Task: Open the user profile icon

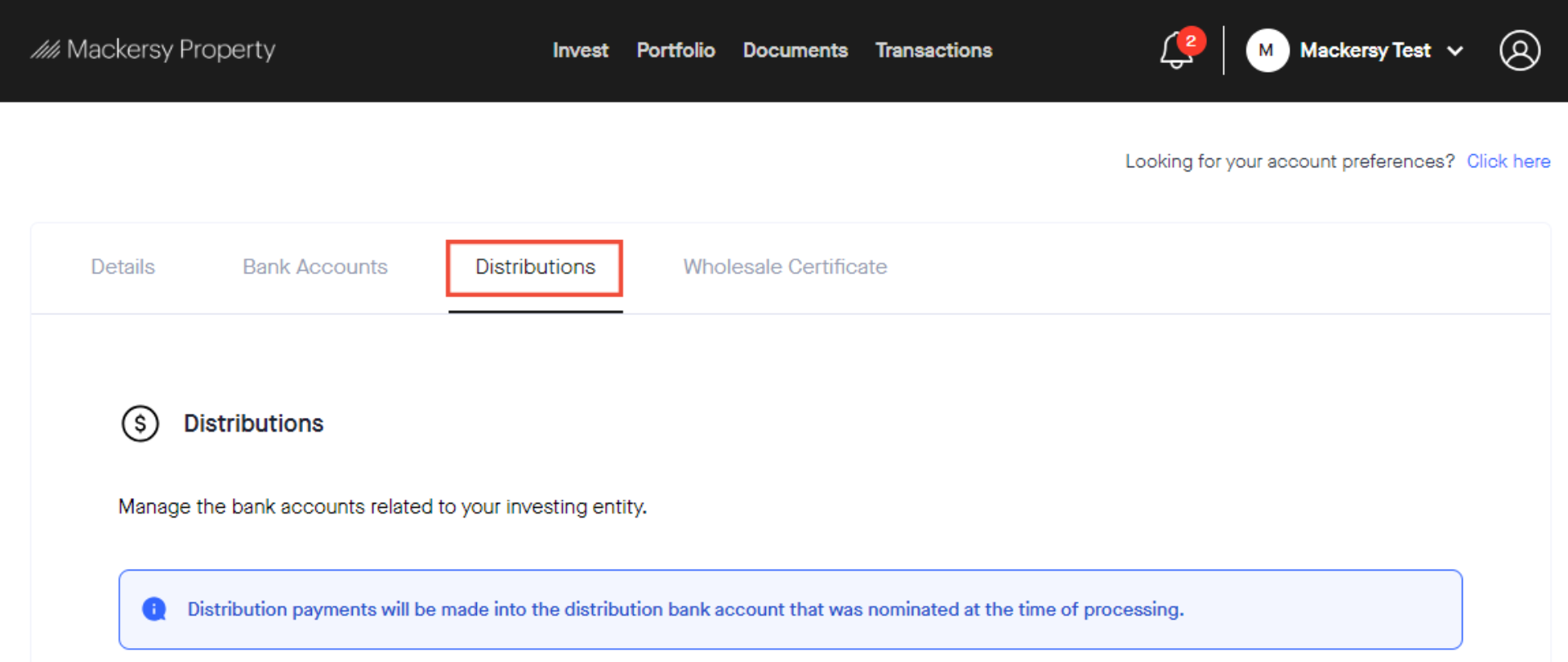Action: [x=1519, y=51]
